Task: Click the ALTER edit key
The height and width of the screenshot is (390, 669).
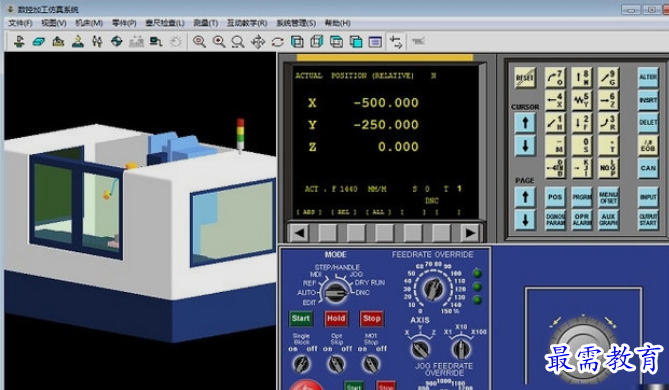Action: click(648, 77)
